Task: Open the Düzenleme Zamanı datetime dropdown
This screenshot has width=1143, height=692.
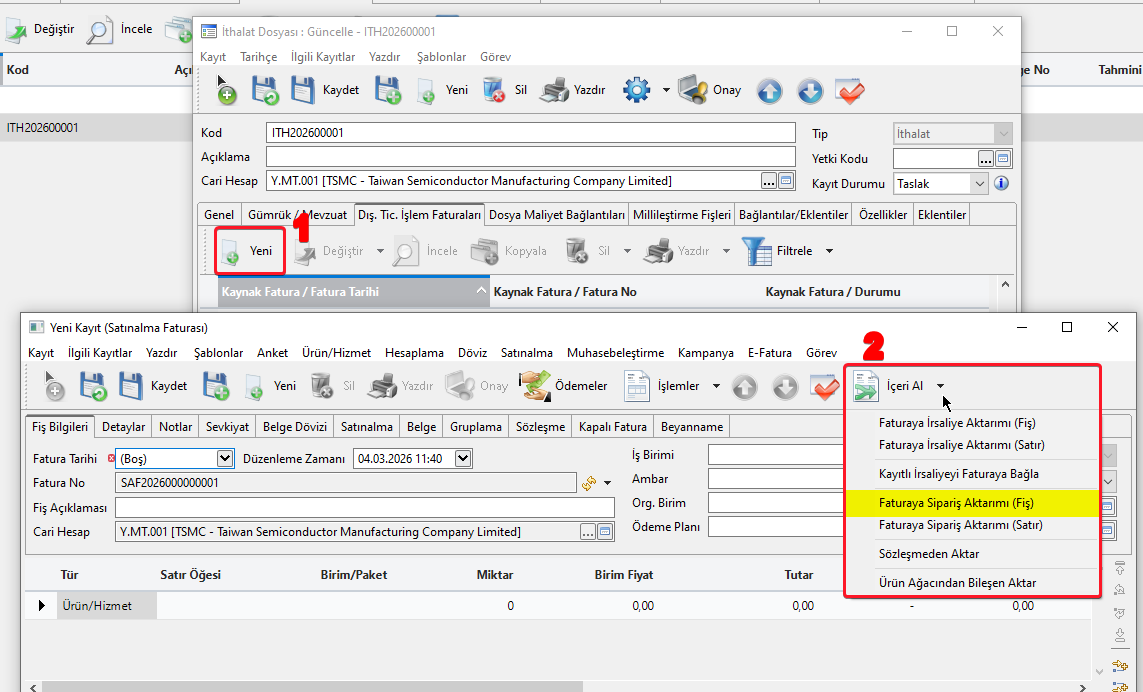Action: (462, 459)
